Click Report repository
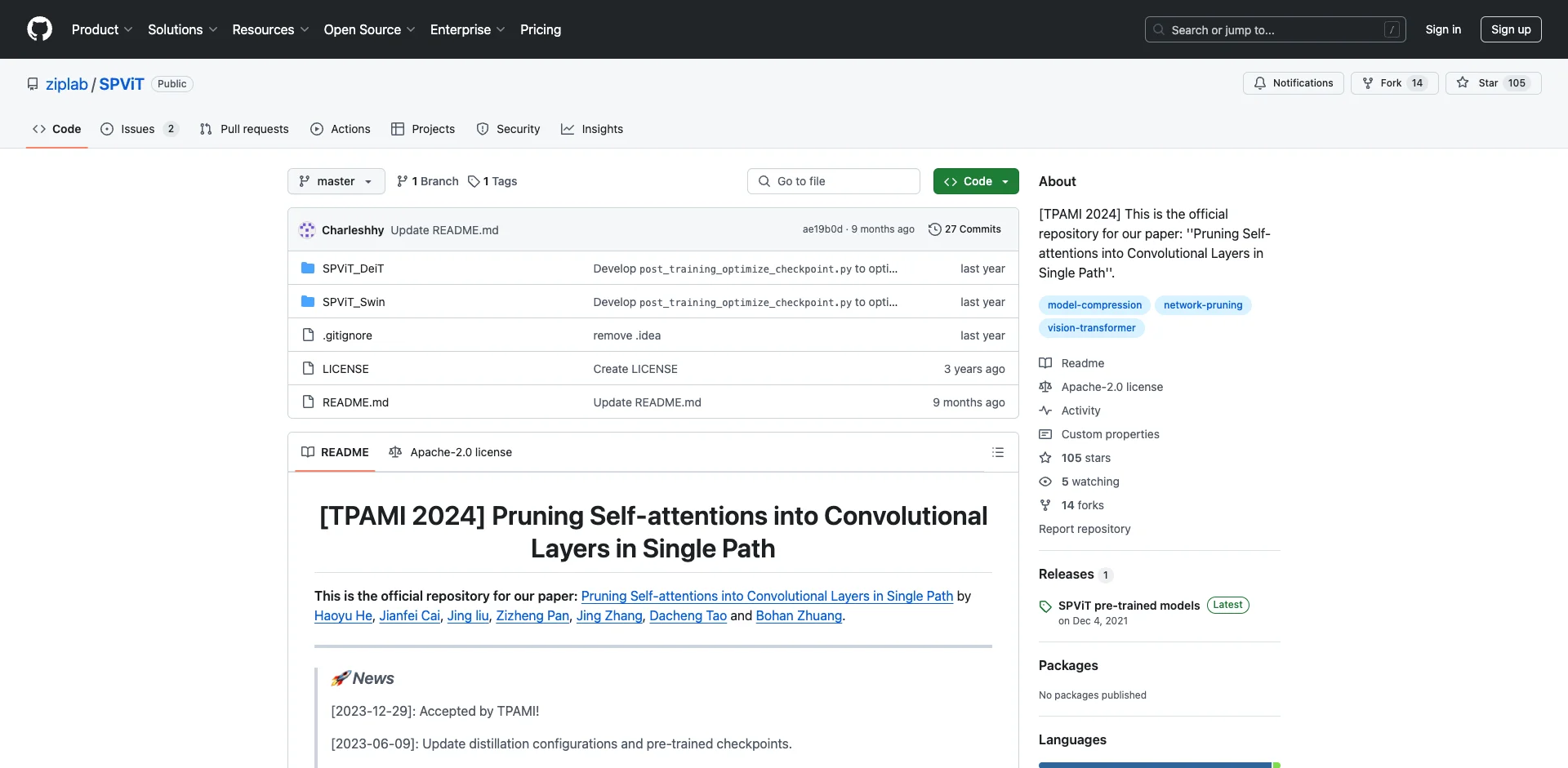Viewport: 1568px width, 768px height. (x=1085, y=529)
